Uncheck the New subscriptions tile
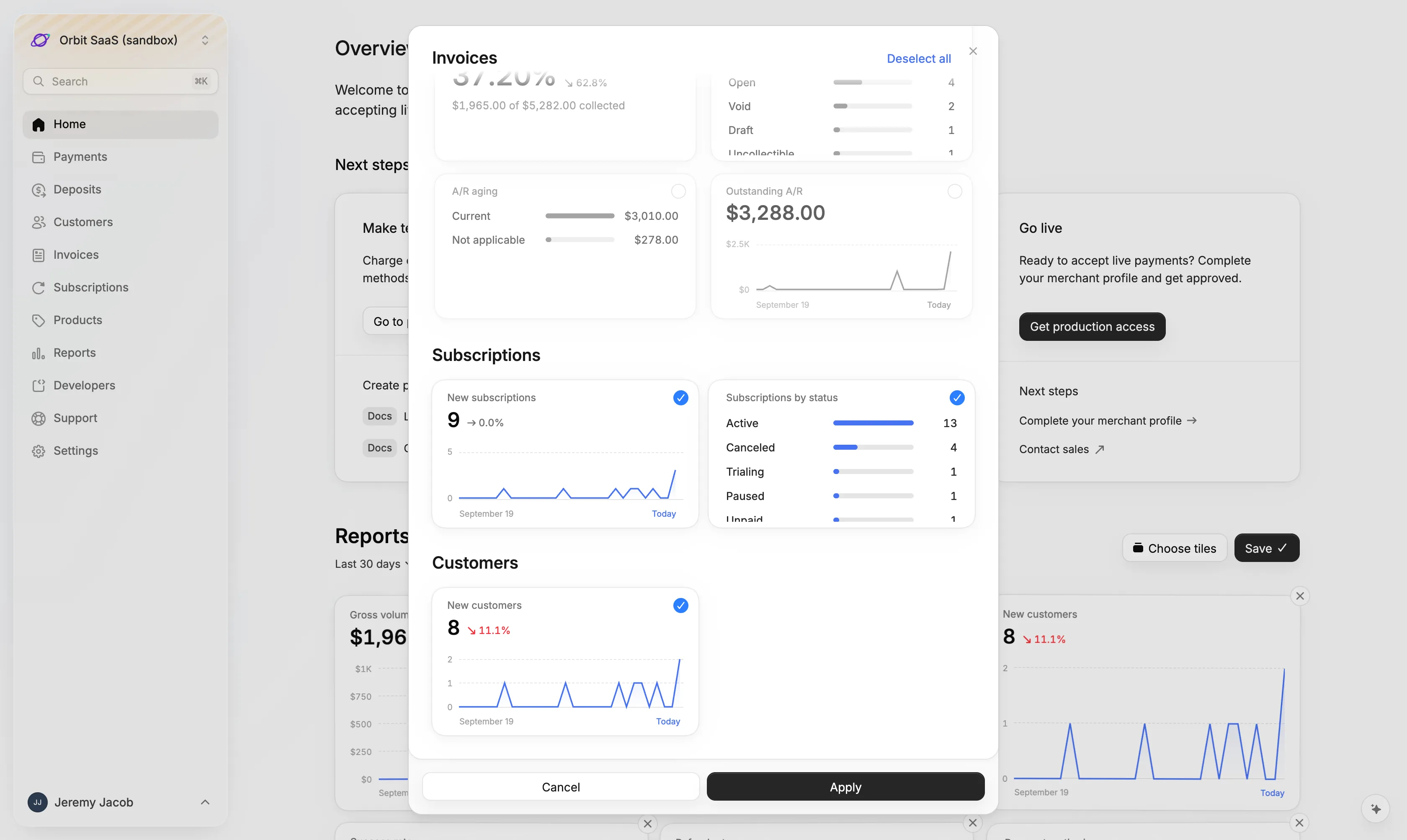 (680, 398)
